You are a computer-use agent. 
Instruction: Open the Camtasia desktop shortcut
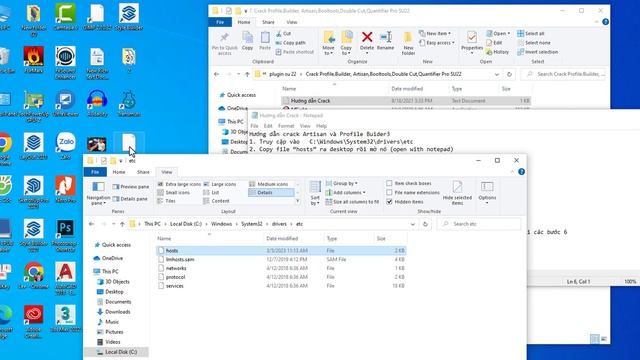click(65, 18)
